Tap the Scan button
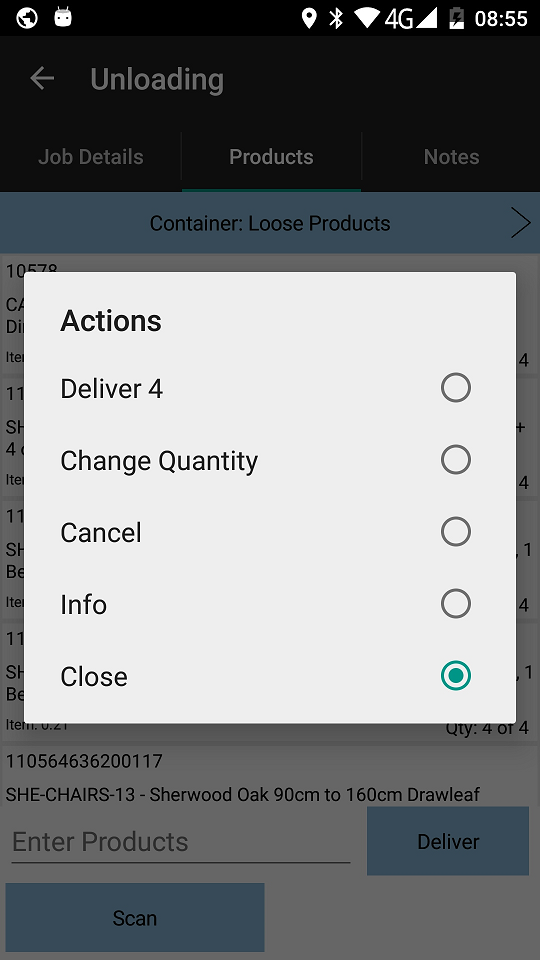 (135, 917)
